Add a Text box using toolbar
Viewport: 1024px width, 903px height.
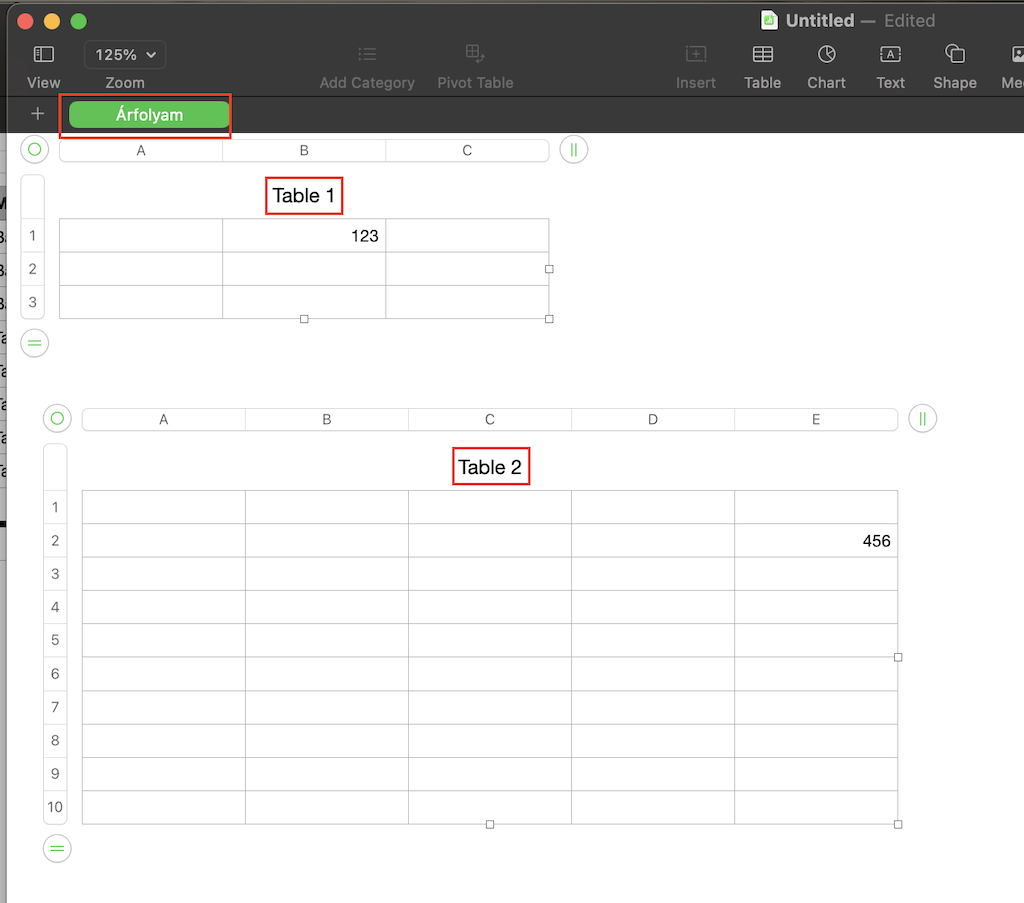(x=890, y=55)
